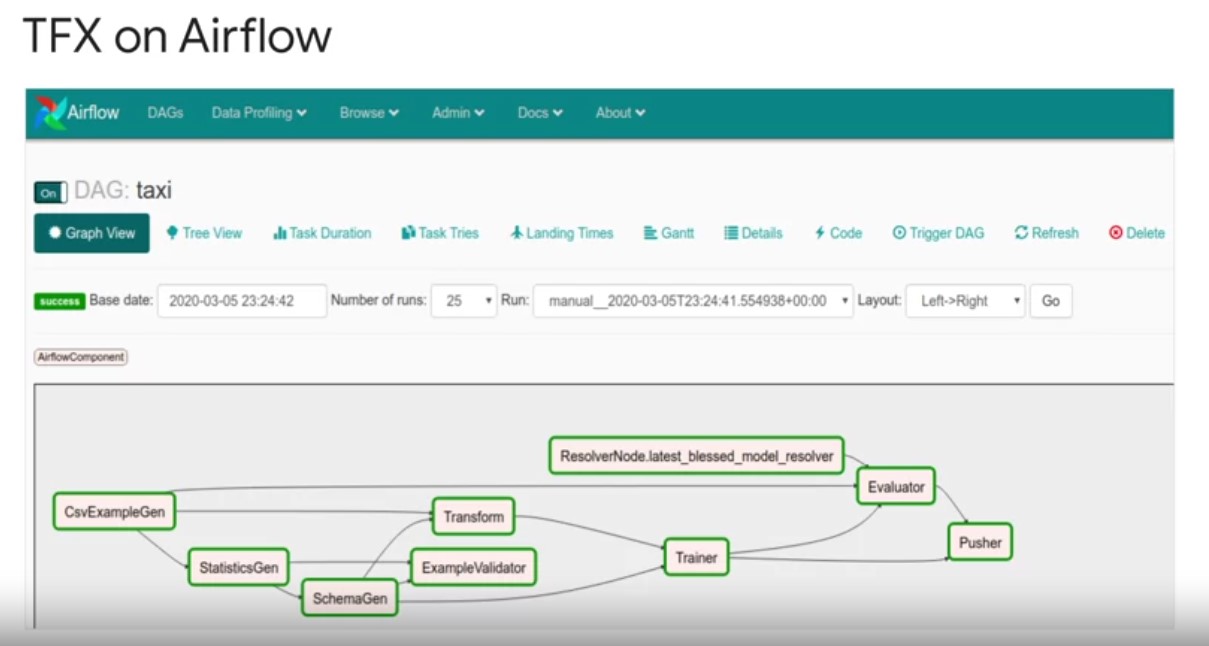Toggle the taxi DAG On switch

[x=50, y=193]
